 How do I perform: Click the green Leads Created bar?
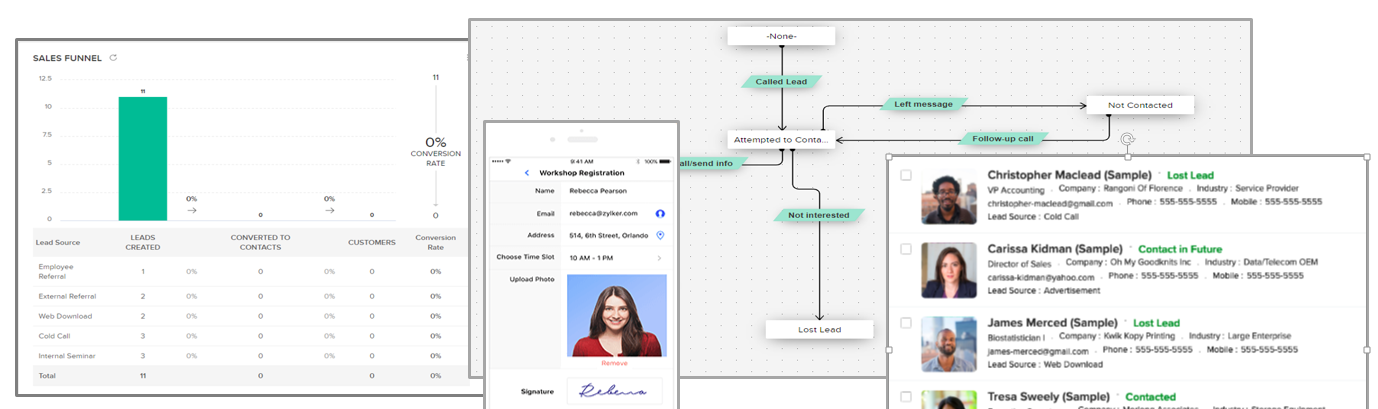pyautogui.click(x=143, y=158)
